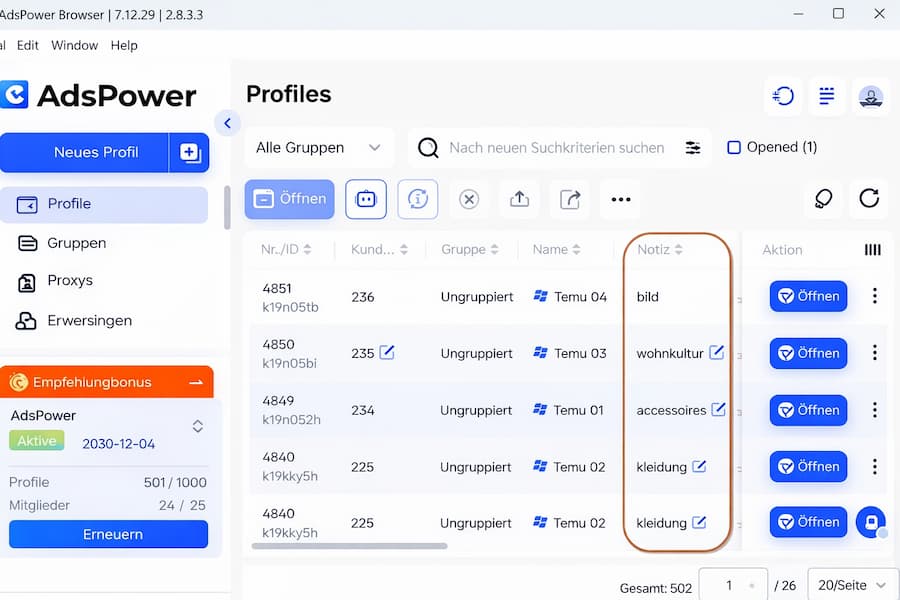Click the share profile arrow icon
Image resolution: width=900 pixels, height=600 pixels.
point(570,199)
